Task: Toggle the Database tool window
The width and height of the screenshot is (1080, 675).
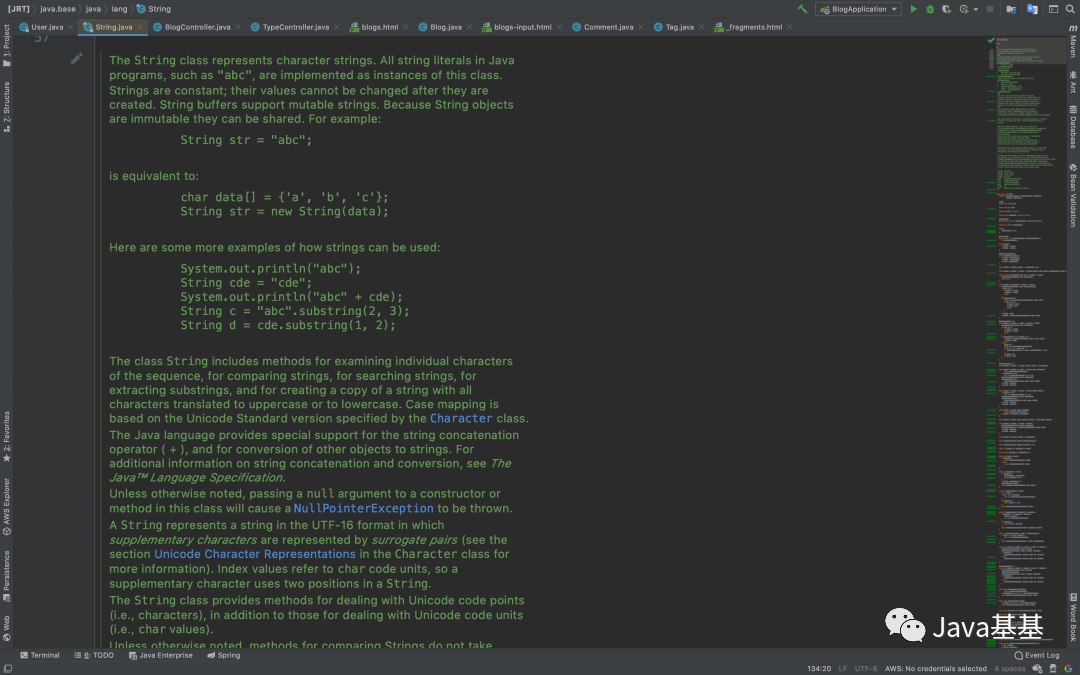Action: 1073,127
